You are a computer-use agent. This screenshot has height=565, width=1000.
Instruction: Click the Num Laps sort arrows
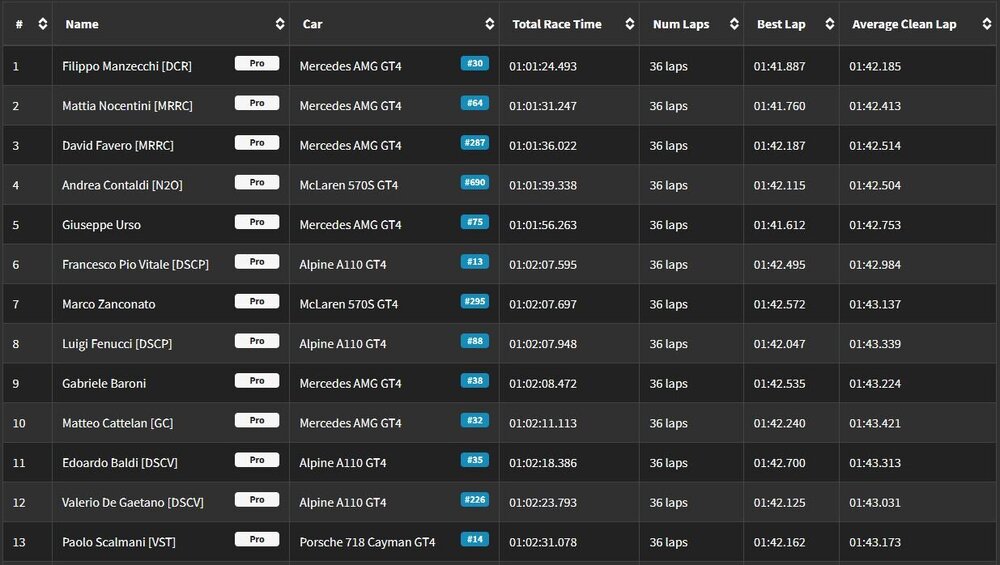pos(734,24)
